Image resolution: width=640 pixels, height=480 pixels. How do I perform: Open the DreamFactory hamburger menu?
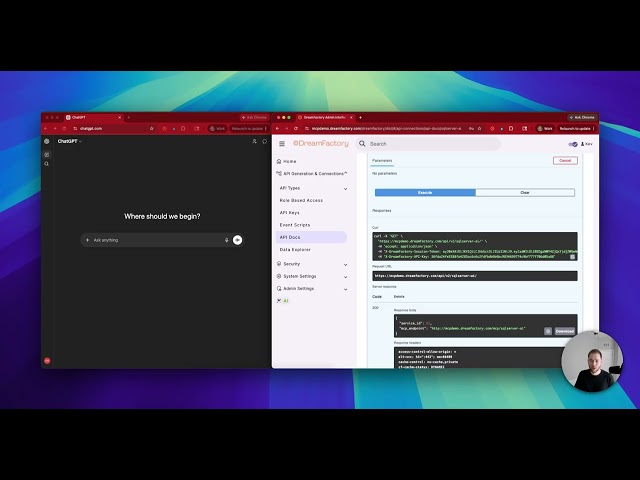(282, 144)
